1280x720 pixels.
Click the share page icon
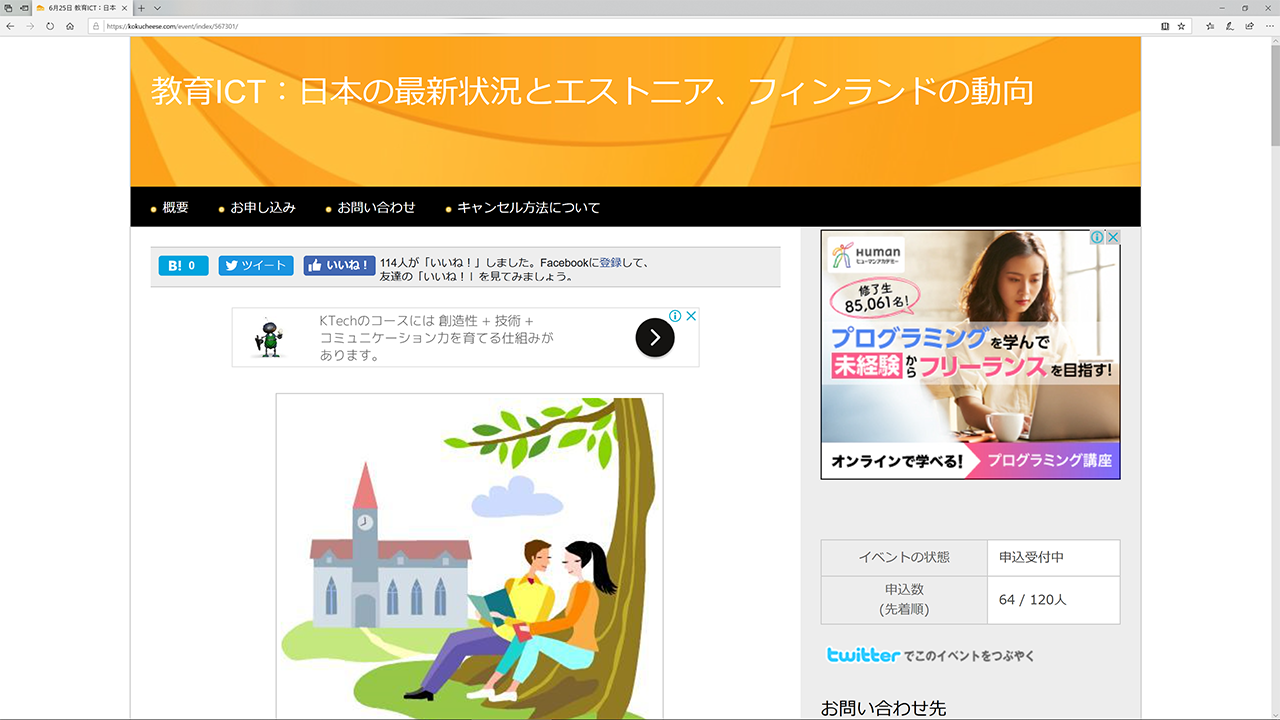tap(1249, 26)
